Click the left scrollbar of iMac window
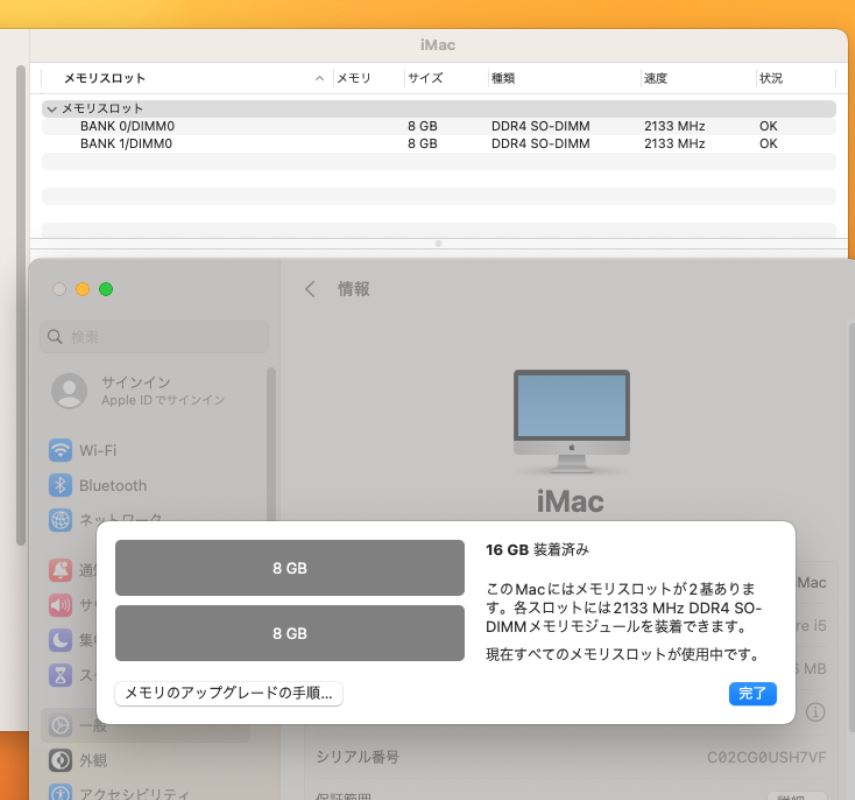The height and width of the screenshot is (800, 855). [x=21, y=305]
